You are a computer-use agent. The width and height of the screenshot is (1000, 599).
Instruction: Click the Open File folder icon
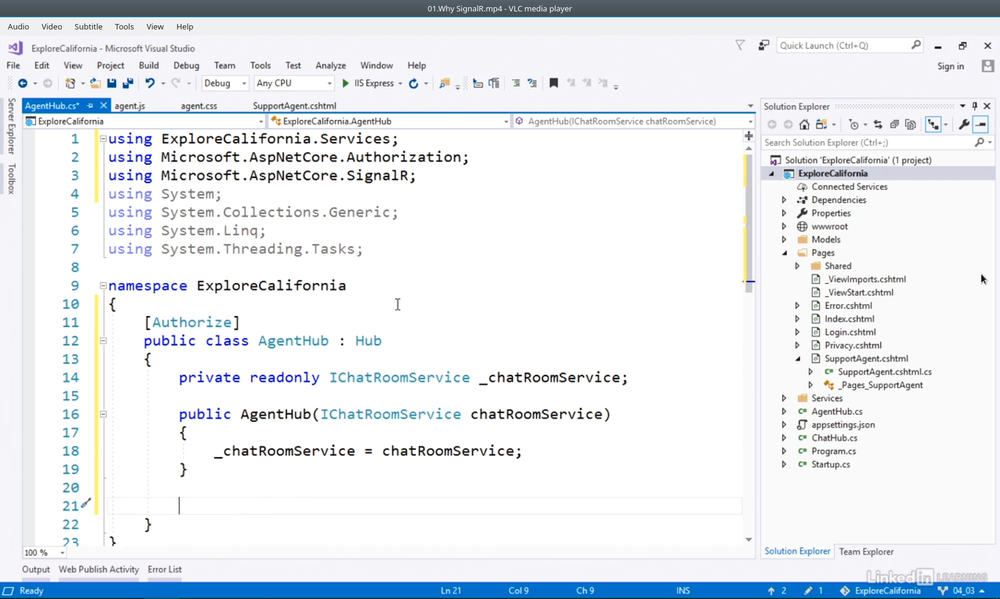[x=95, y=84]
